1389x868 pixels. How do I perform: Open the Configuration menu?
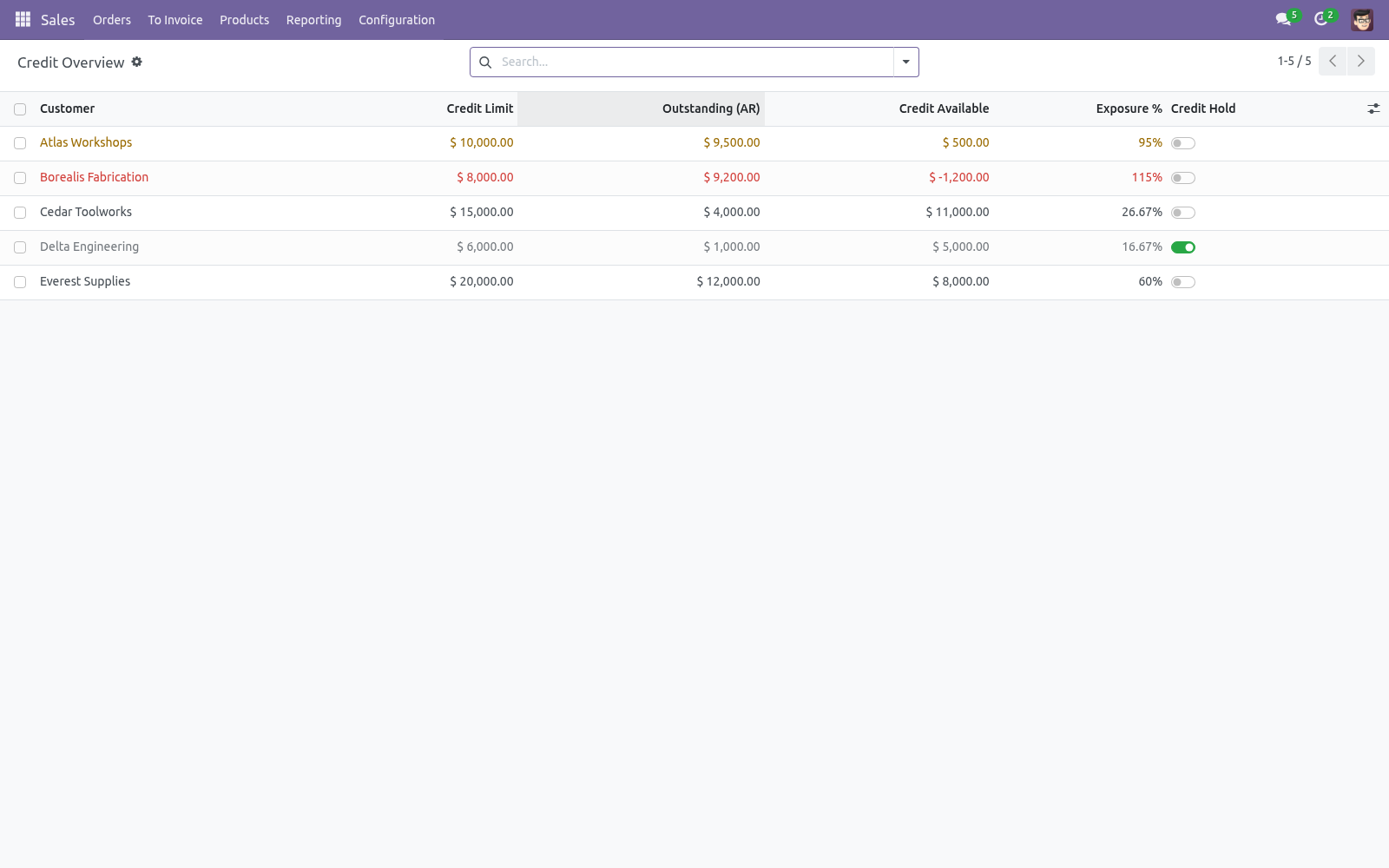pos(397,19)
